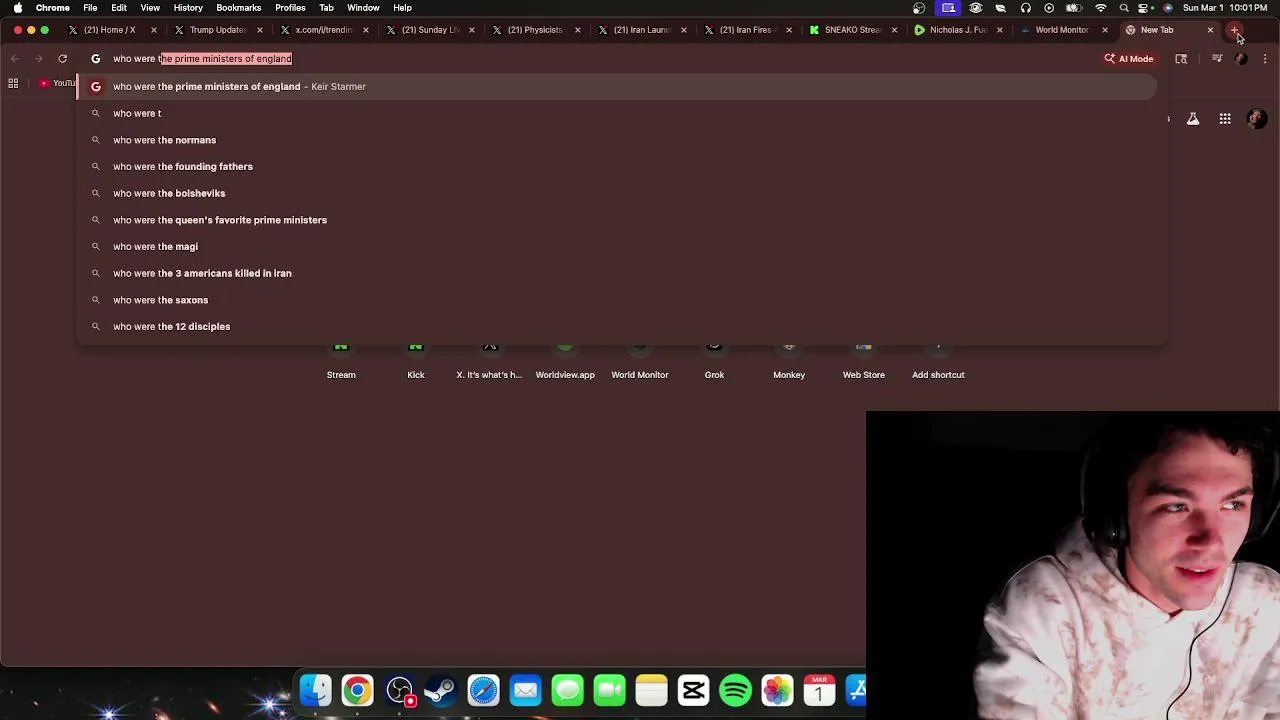Open Spotify from the dock
Image resolution: width=1280 pixels, height=720 pixels.
[735, 690]
